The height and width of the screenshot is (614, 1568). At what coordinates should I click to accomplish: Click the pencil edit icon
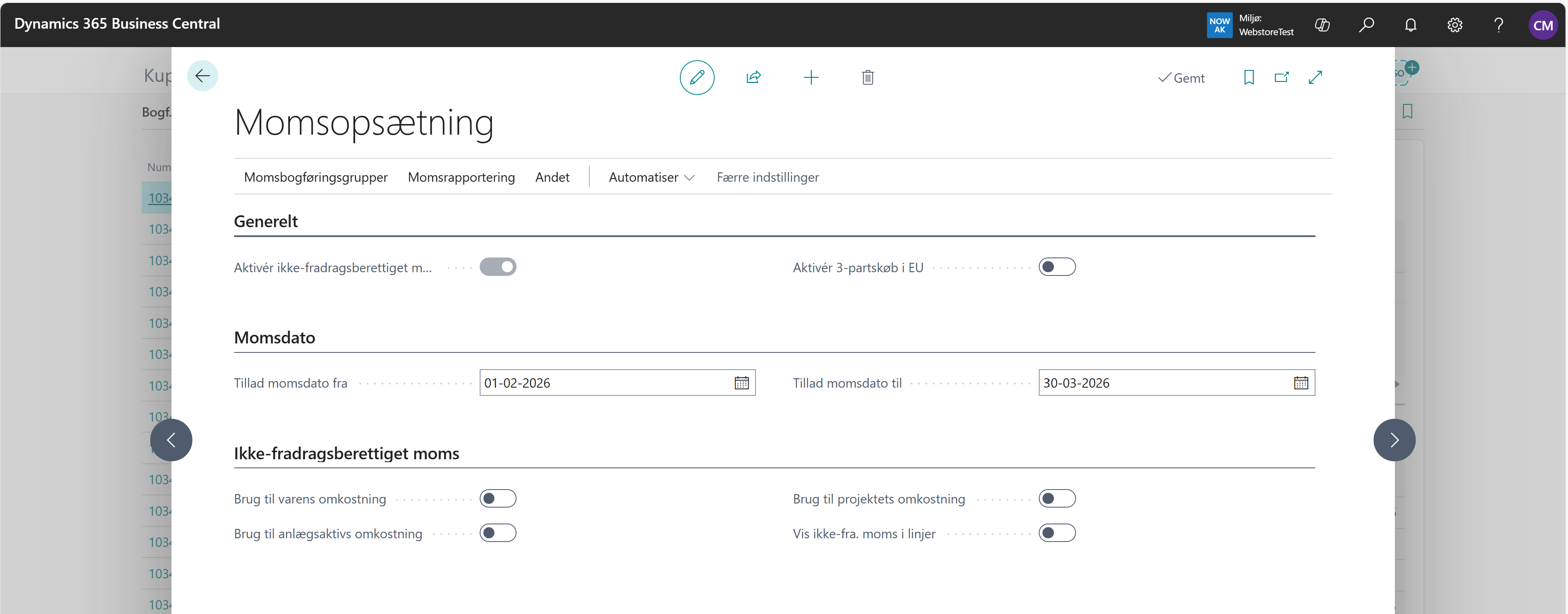pyautogui.click(x=696, y=77)
